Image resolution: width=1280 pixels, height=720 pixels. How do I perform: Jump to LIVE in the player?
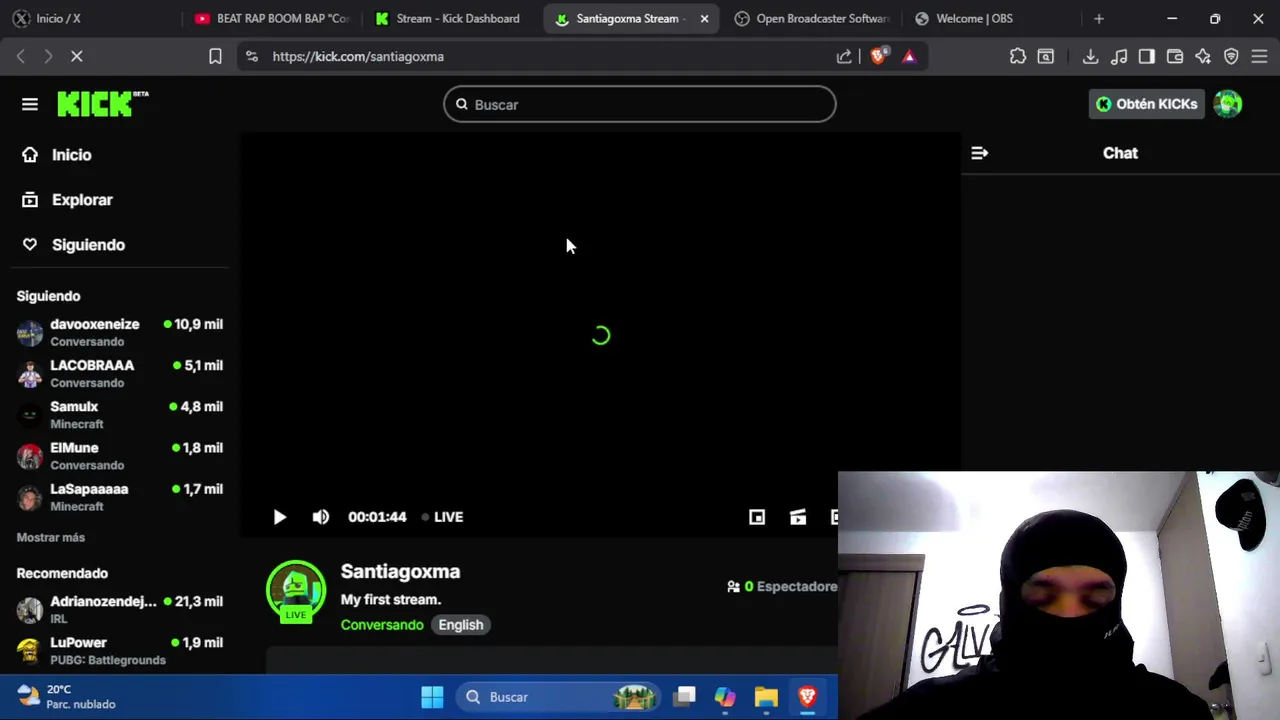(442, 517)
